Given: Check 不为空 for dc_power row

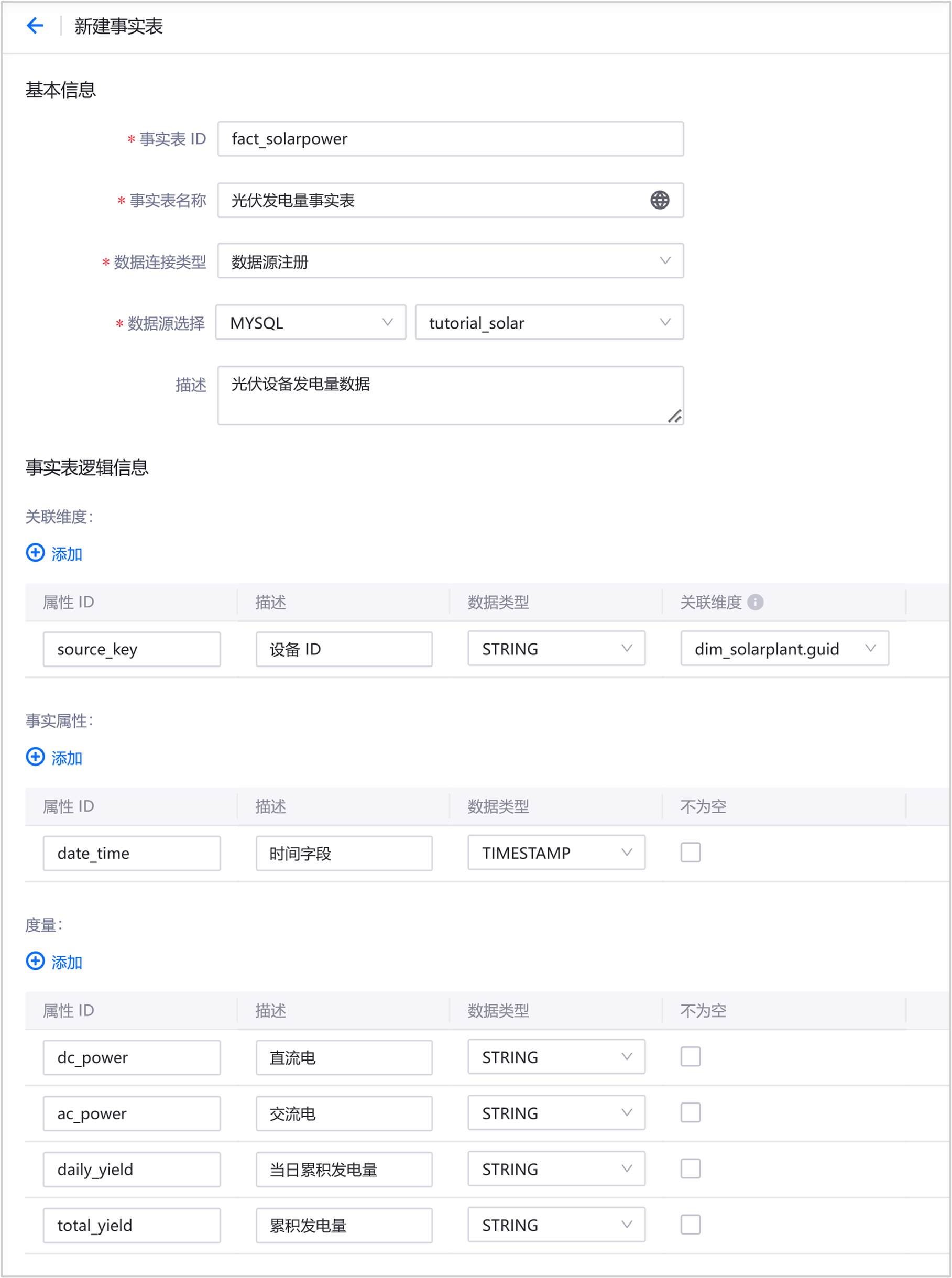Looking at the screenshot, I should (690, 1057).
